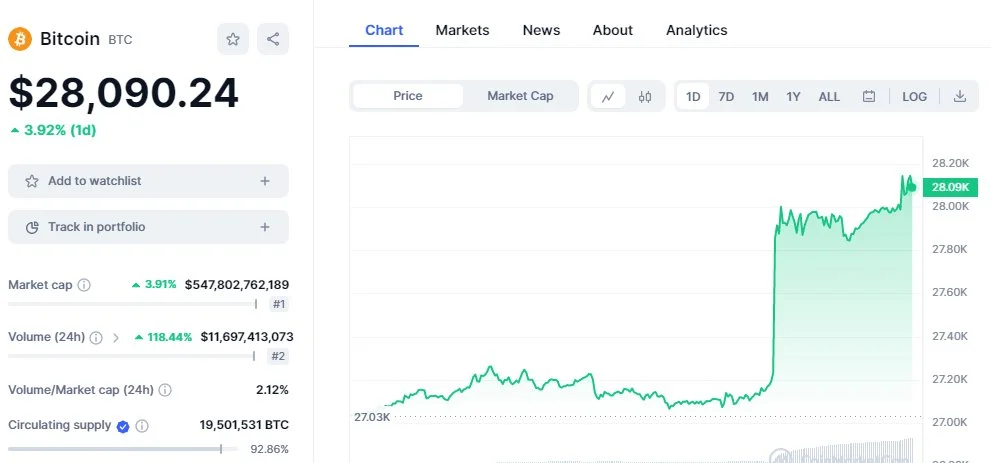Open the Markets tab

462,30
